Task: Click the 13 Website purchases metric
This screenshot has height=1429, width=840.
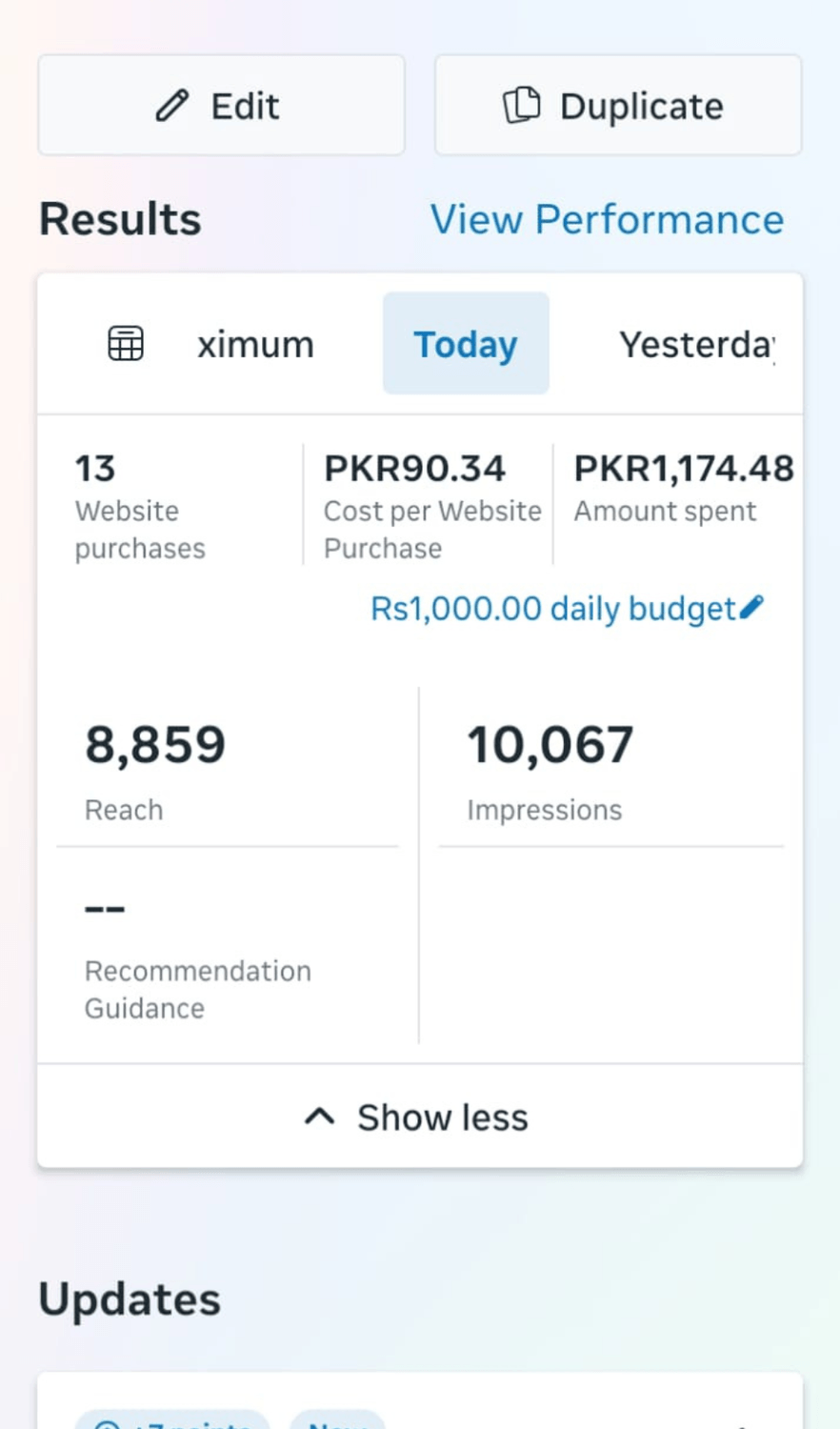Action: click(140, 506)
